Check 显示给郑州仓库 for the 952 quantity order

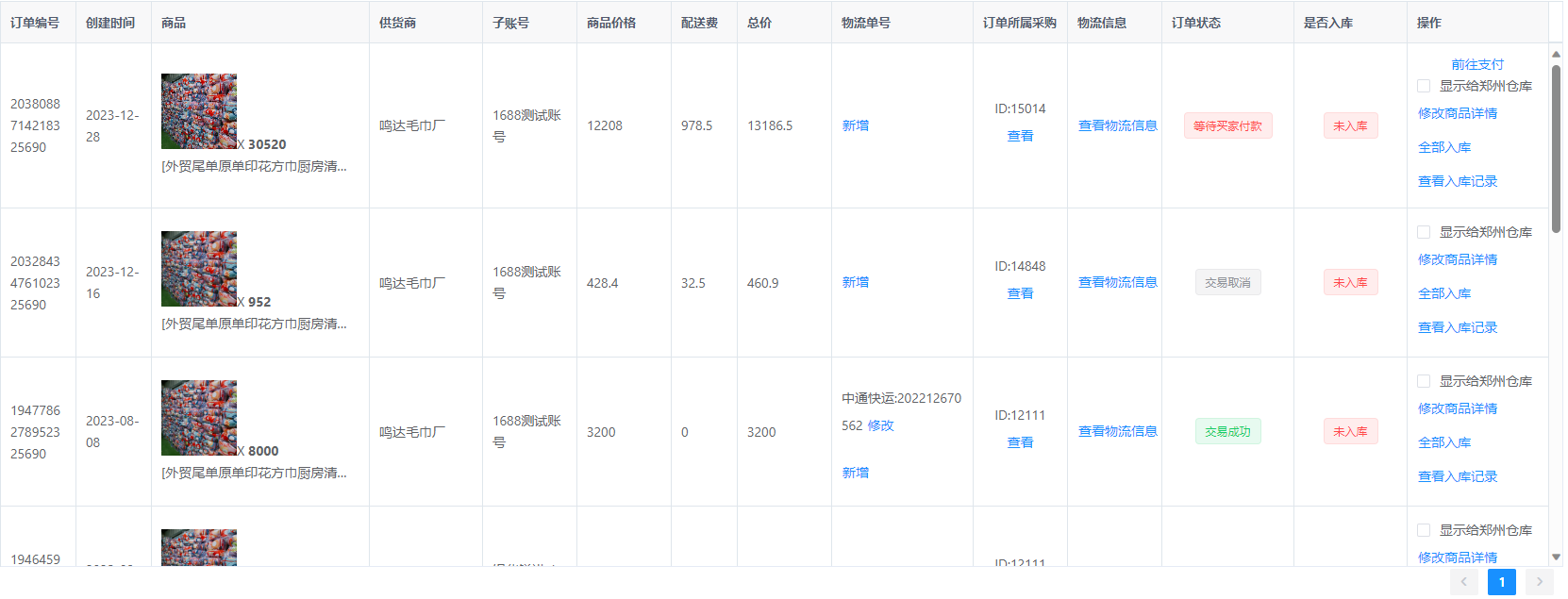point(1424,232)
